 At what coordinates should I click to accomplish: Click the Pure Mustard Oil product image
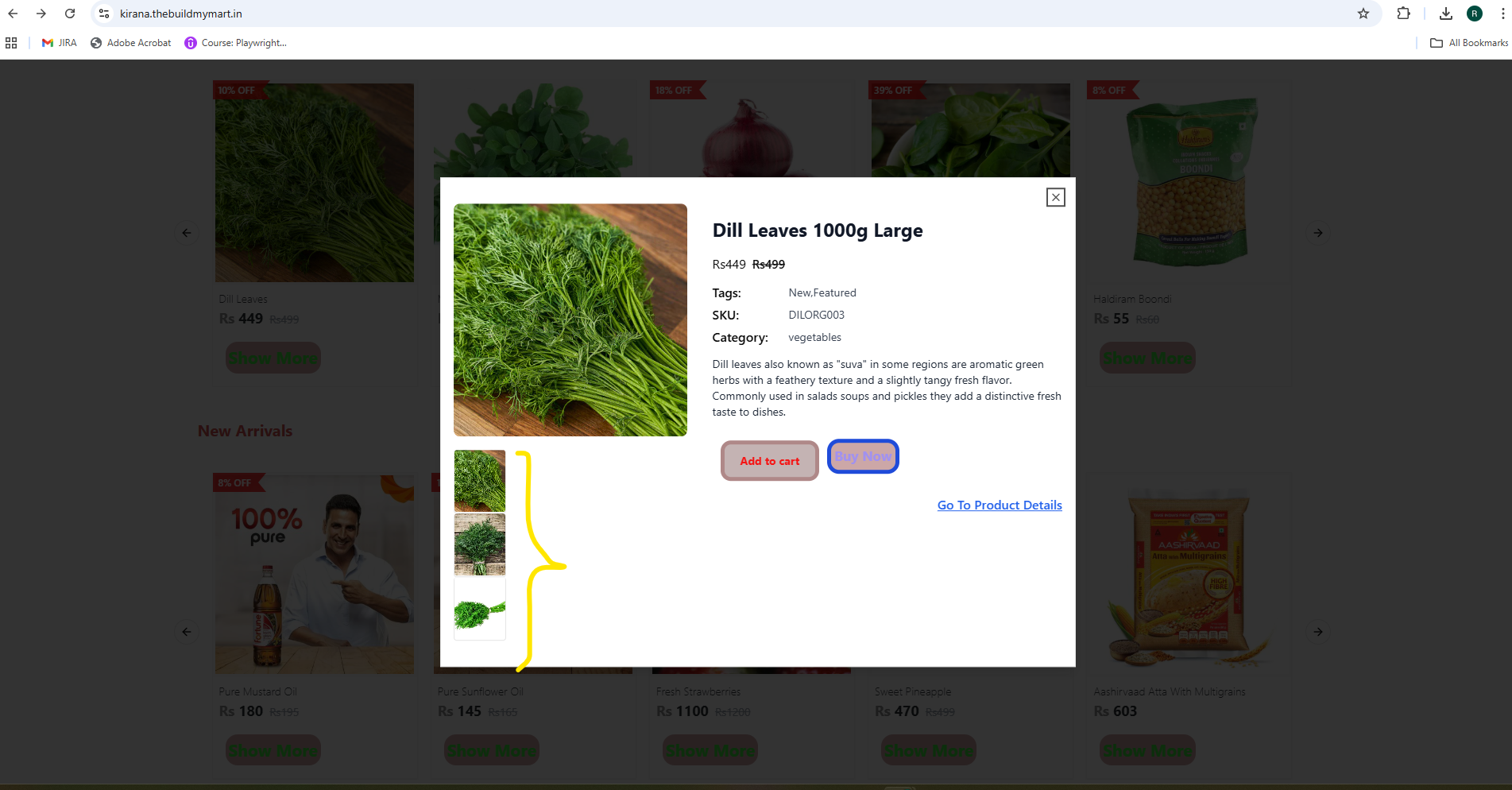[x=315, y=575]
